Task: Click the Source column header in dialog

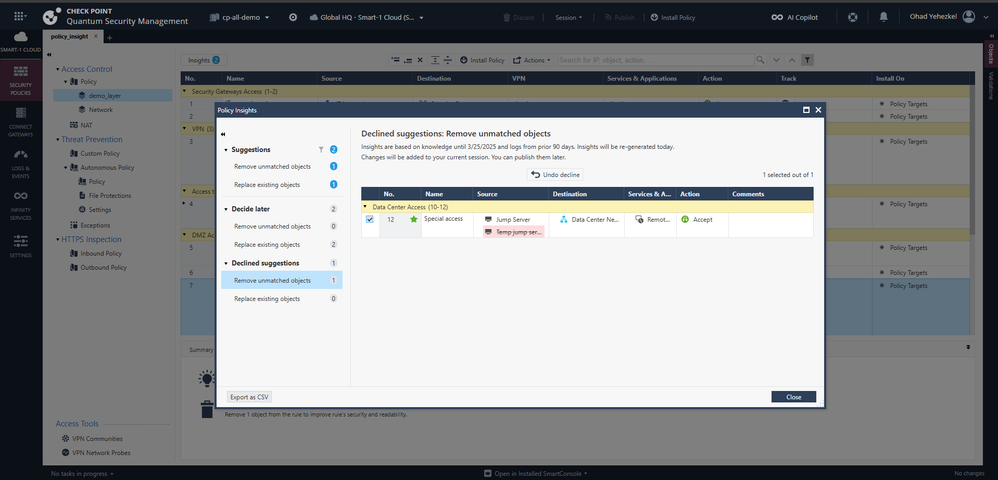Action: [x=510, y=194]
